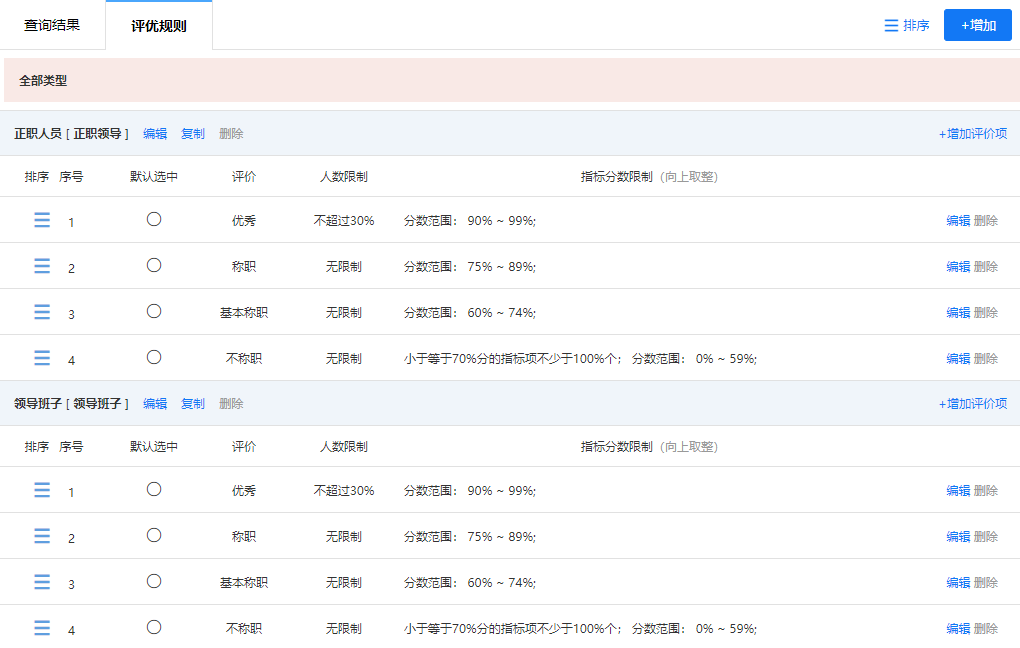
Task: Select the default radio for 称职 under 领导班子
Action: click(153, 534)
